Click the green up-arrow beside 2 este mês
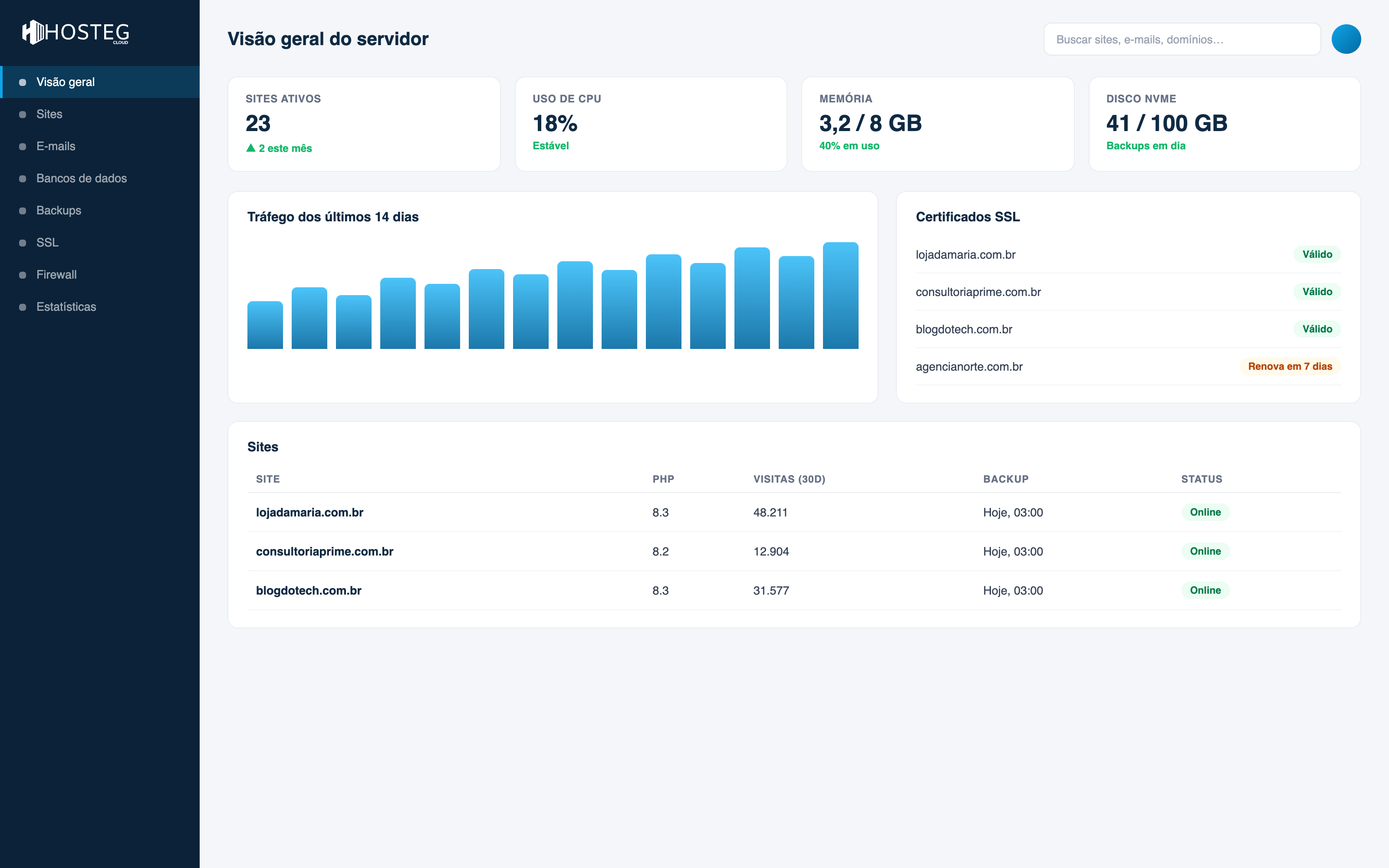The image size is (1389, 868). tap(251, 148)
